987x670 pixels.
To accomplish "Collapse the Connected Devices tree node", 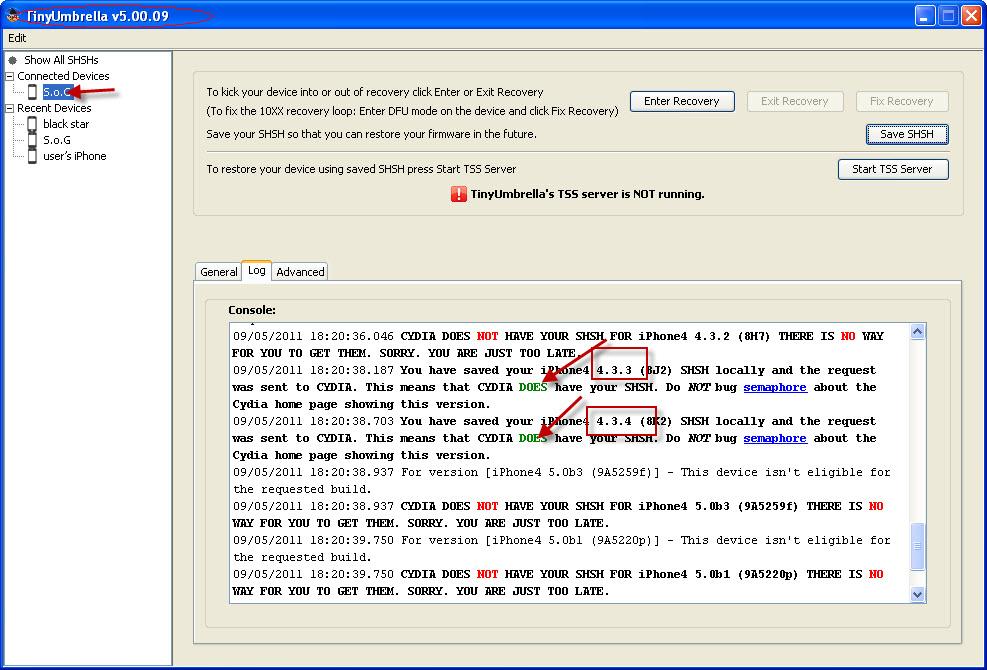I will [9, 76].
